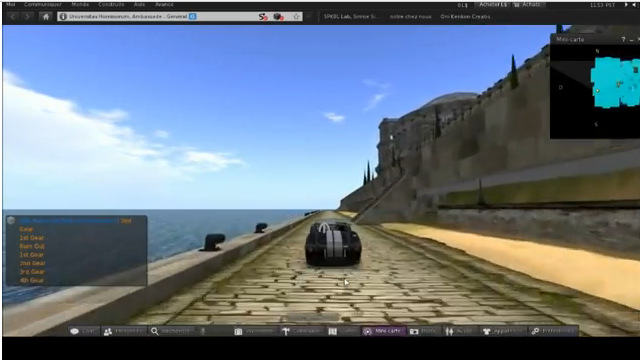The image size is (640, 360).
Task: Click the 11:53 PST clock
Action: click(602, 5)
